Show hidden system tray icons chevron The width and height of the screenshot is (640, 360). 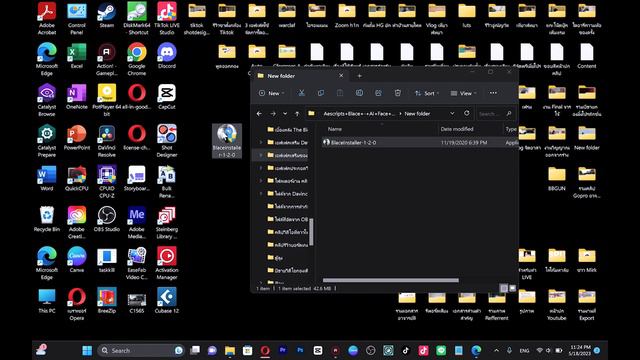pos(496,350)
